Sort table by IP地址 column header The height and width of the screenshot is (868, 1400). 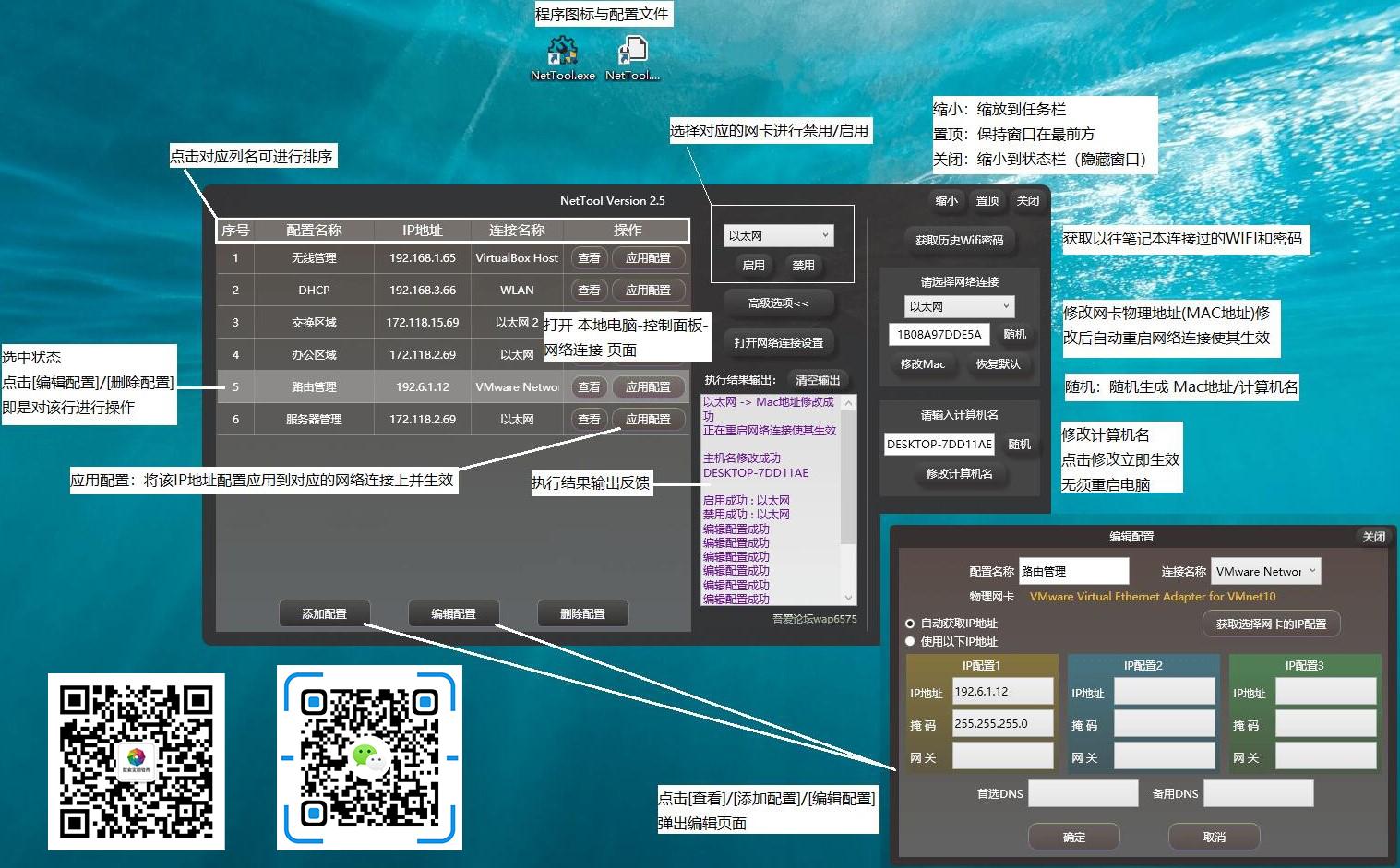click(x=422, y=231)
